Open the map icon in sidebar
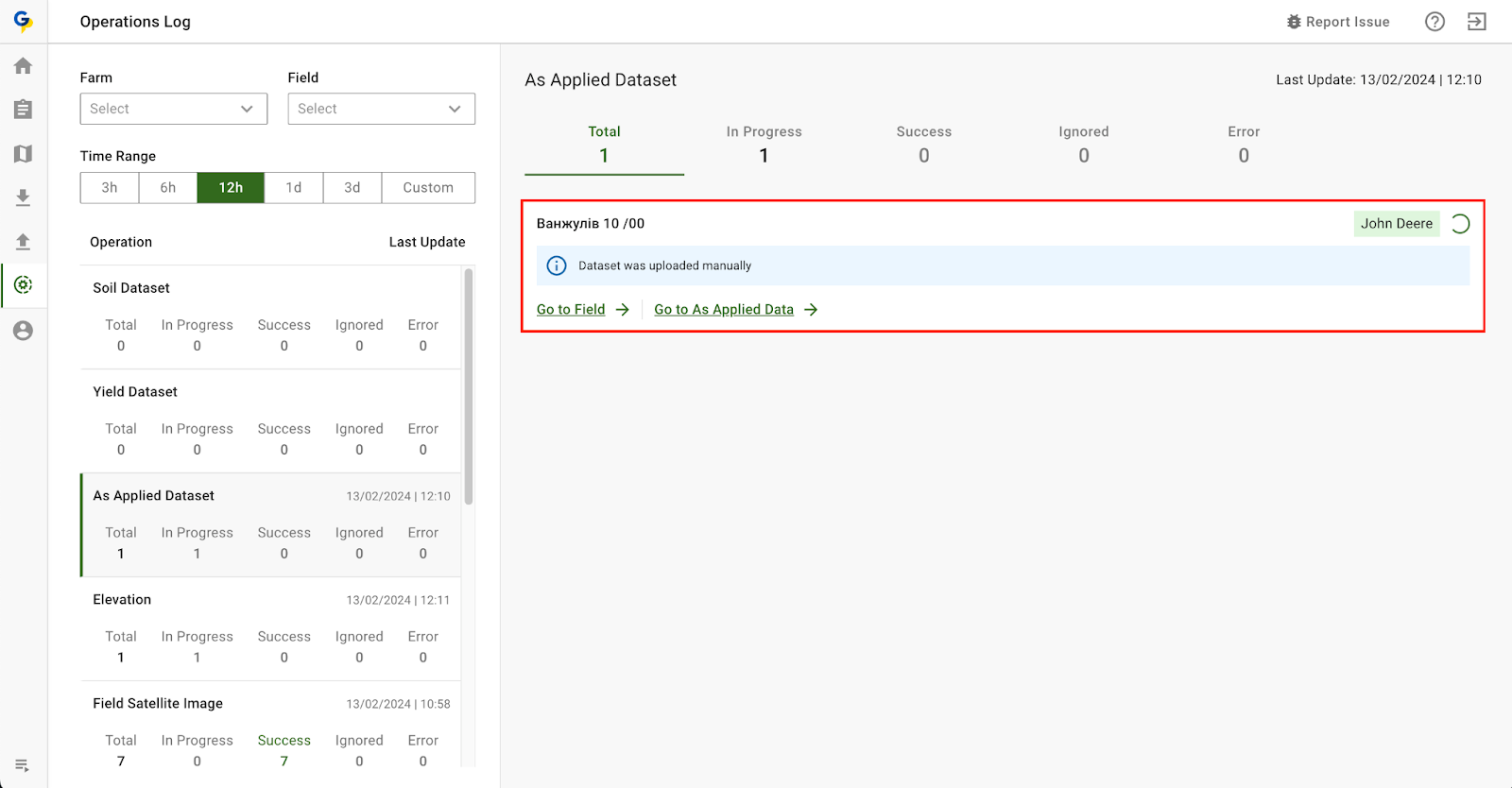 (24, 154)
